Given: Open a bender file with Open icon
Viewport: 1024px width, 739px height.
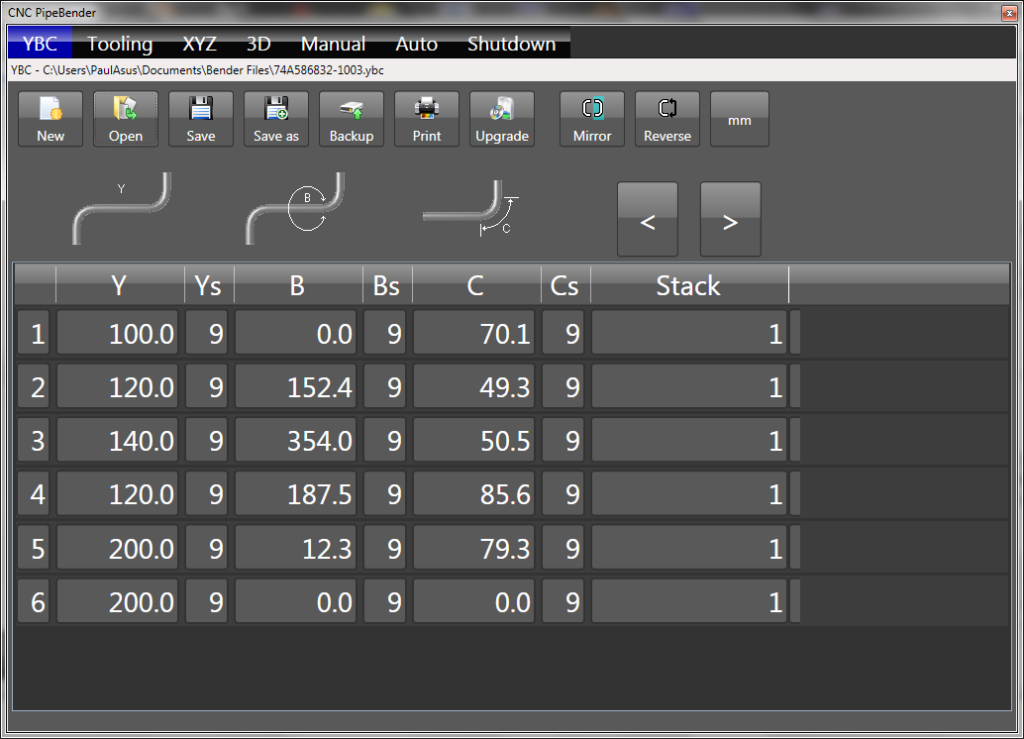Looking at the screenshot, I should (126, 119).
